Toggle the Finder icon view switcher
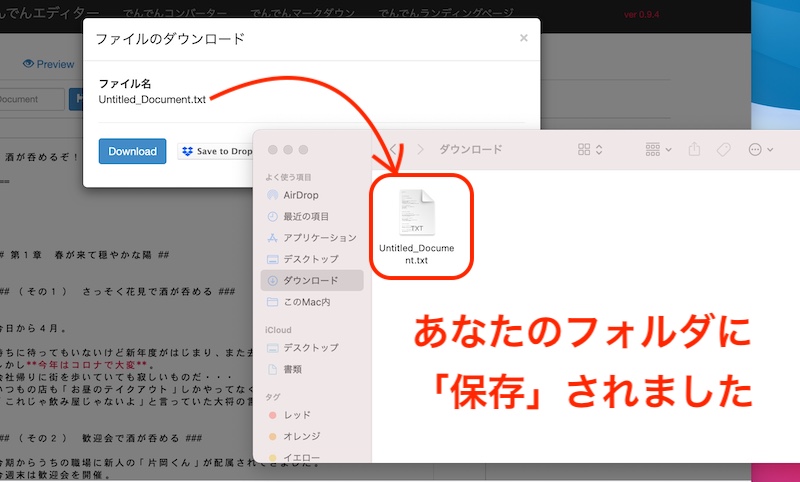800x482 pixels. (590, 149)
